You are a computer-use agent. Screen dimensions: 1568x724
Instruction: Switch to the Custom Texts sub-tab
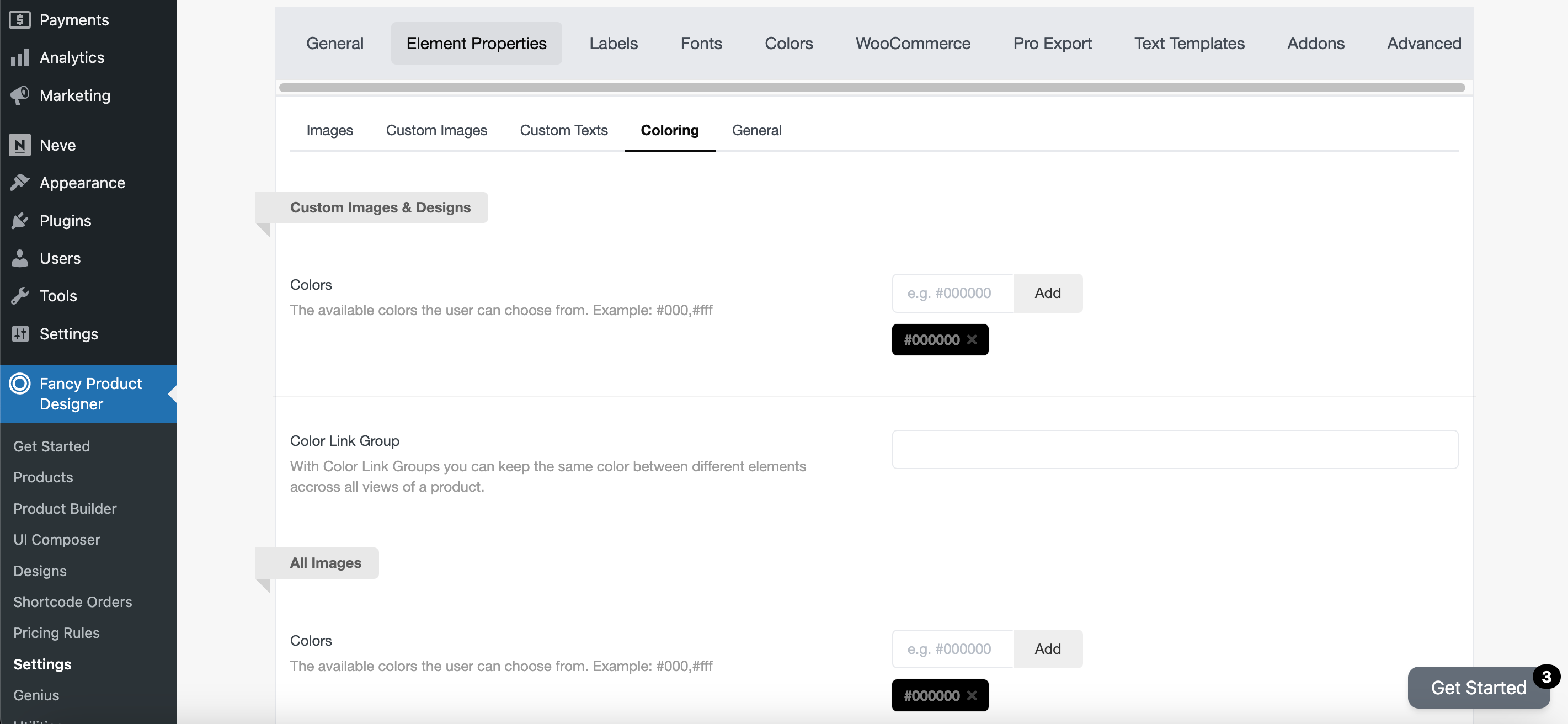click(563, 130)
